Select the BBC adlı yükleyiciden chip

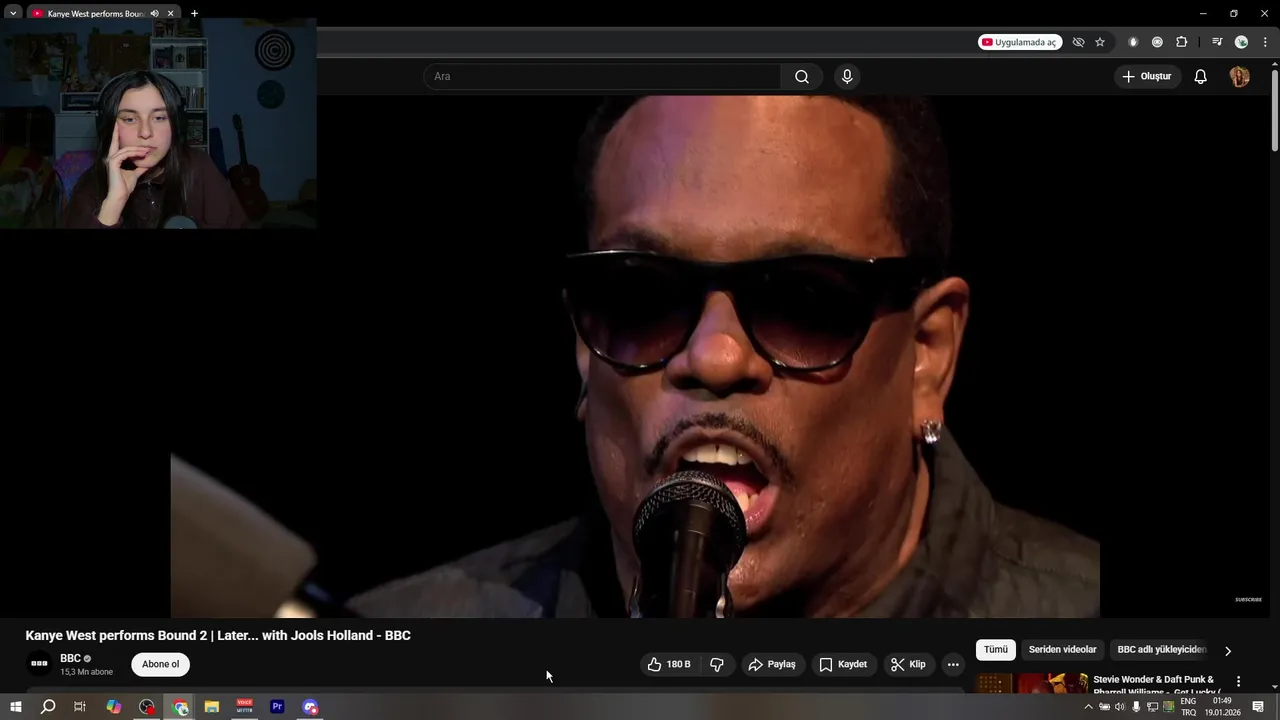tap(1162, 650)
